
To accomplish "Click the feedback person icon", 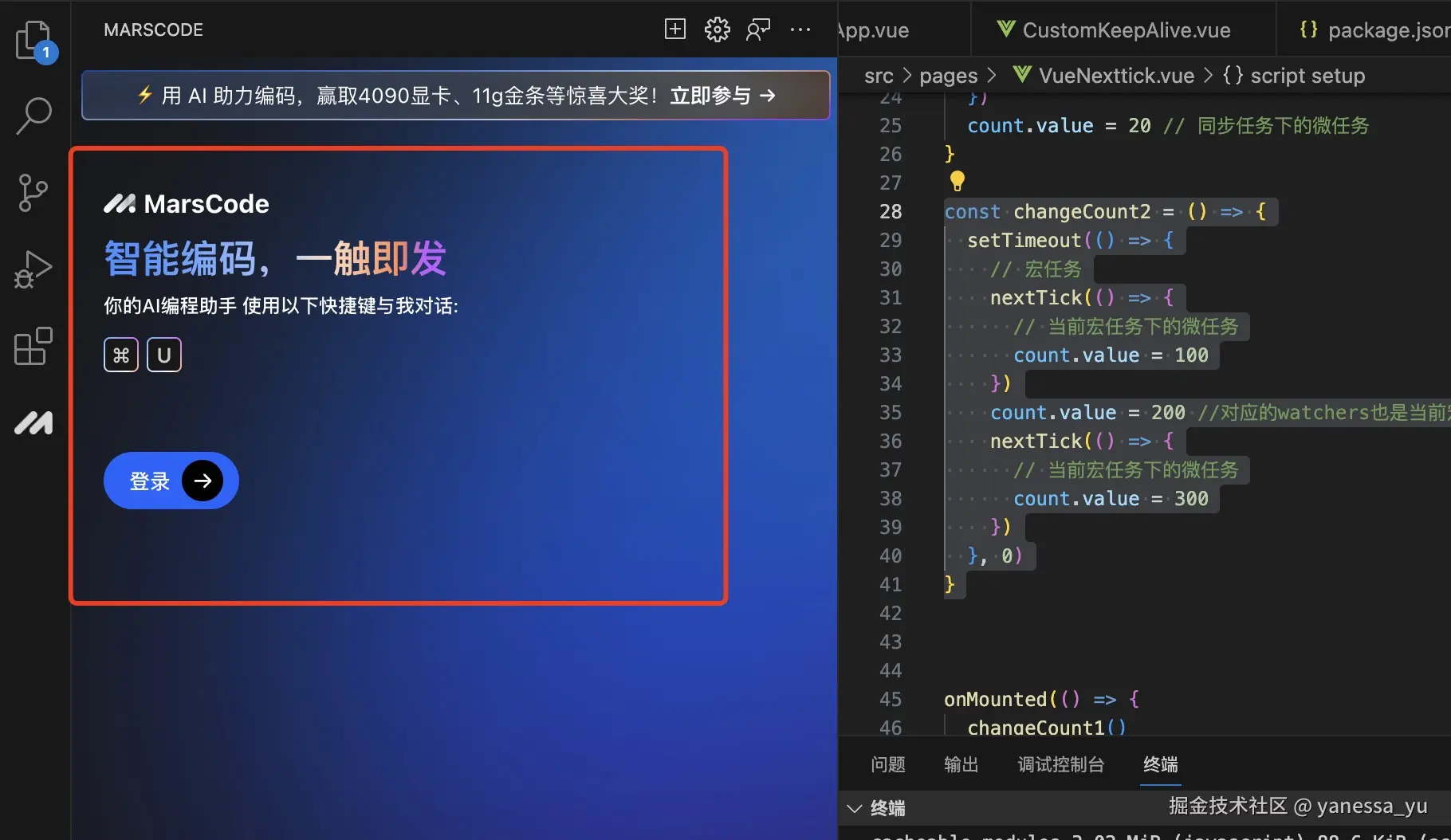I will [x=758, y=29].
